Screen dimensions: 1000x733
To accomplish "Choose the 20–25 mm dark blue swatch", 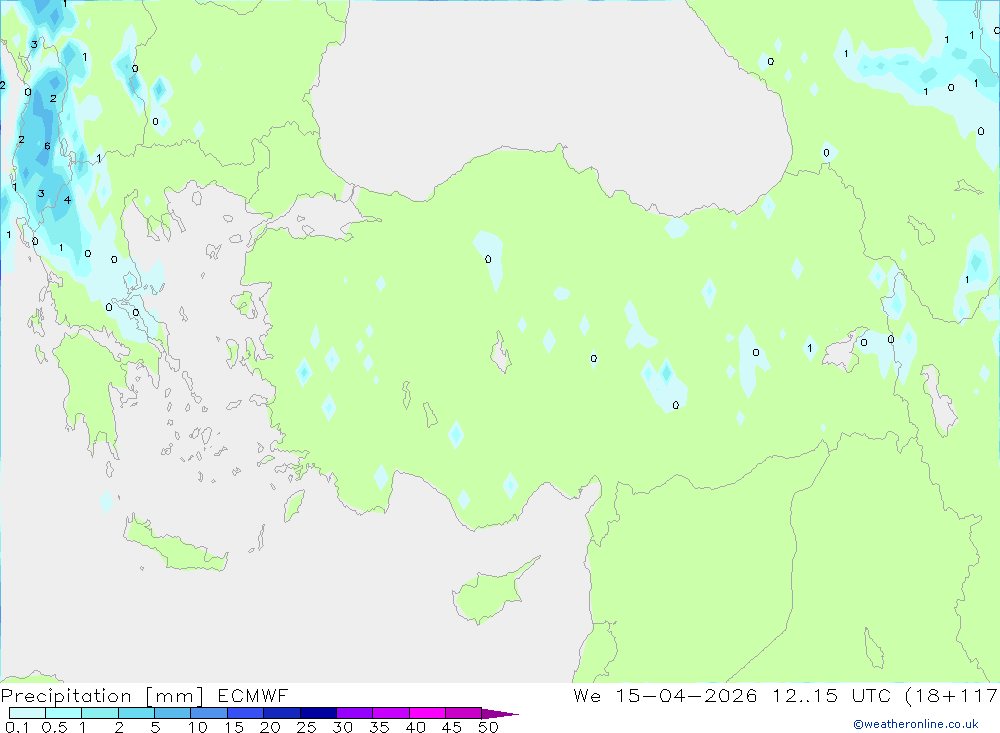I will (281, 713).
